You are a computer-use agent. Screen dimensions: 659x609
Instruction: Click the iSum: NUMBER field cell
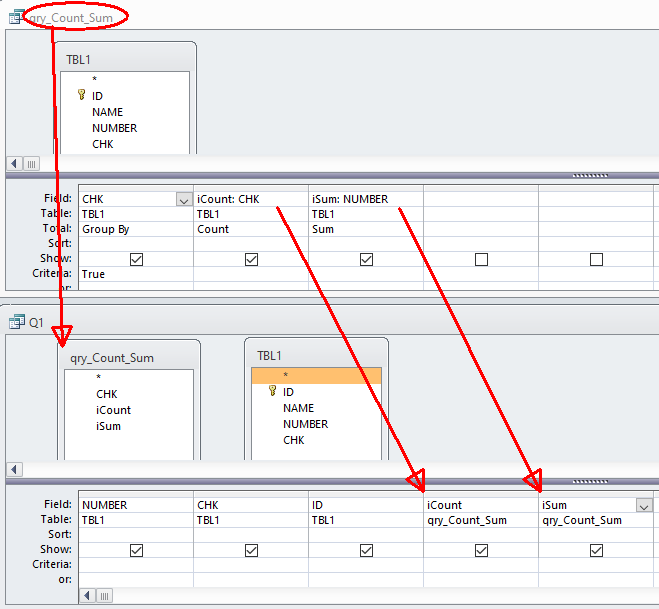click(x=366, y=199)
